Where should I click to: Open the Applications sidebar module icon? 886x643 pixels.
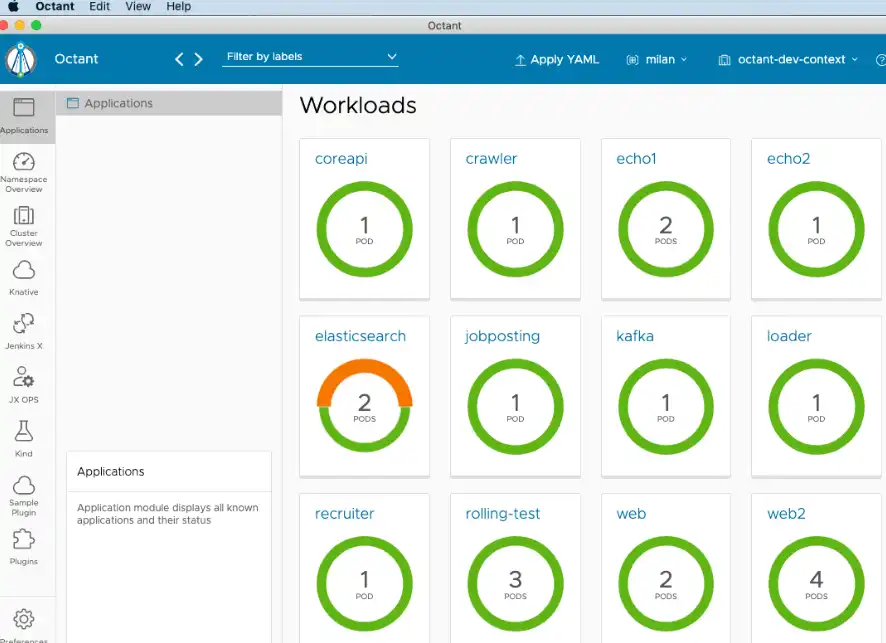(24, 107)
